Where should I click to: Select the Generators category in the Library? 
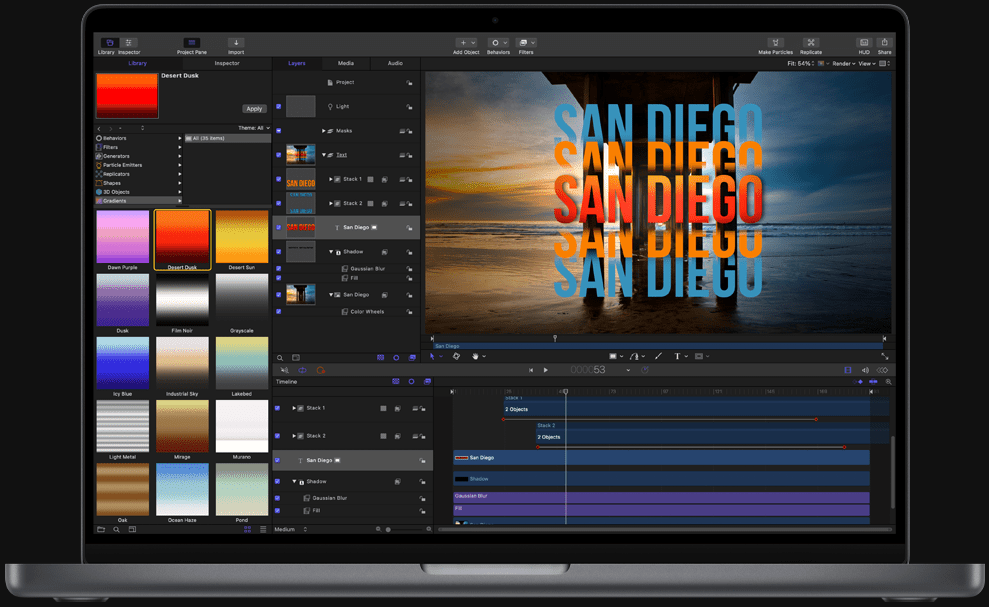(117, 156)
